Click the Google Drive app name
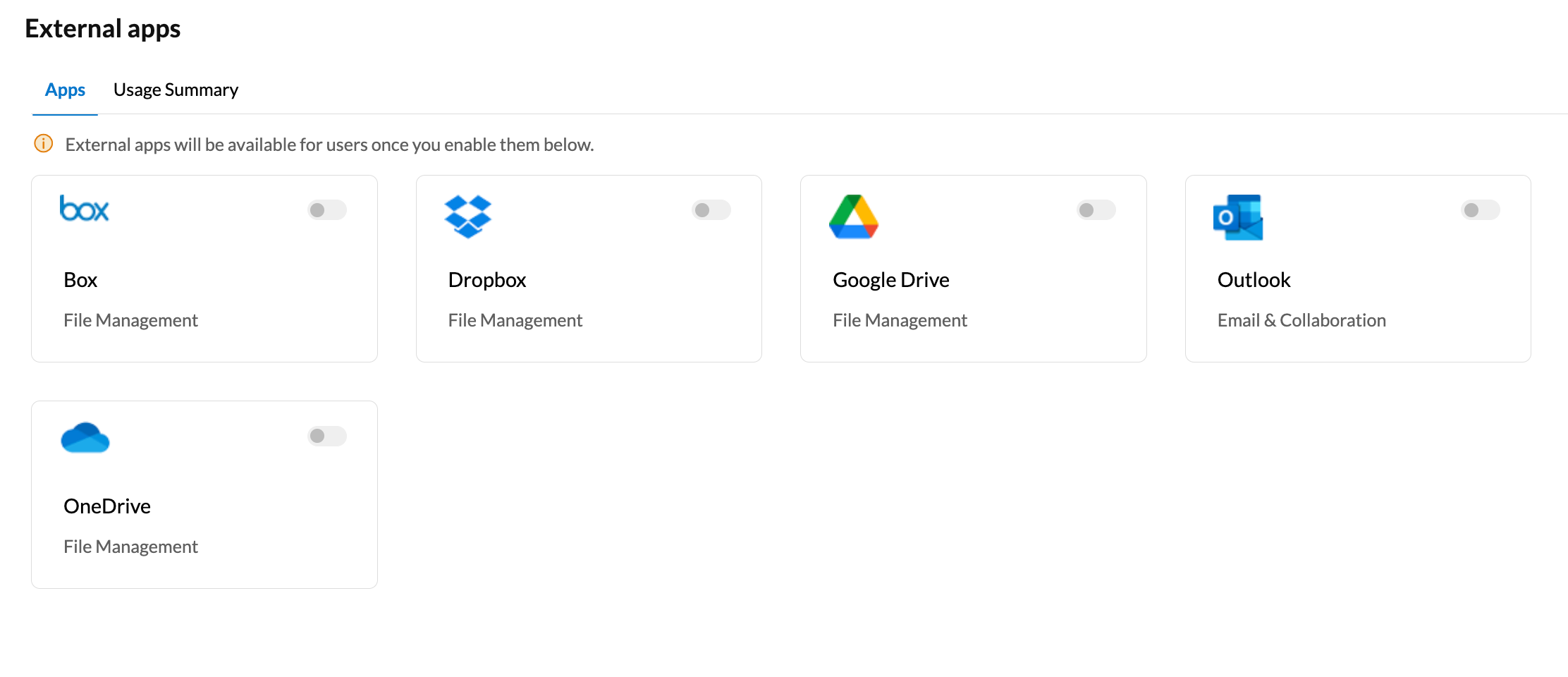Screen dimensions: 1568x677 (891, 280)
